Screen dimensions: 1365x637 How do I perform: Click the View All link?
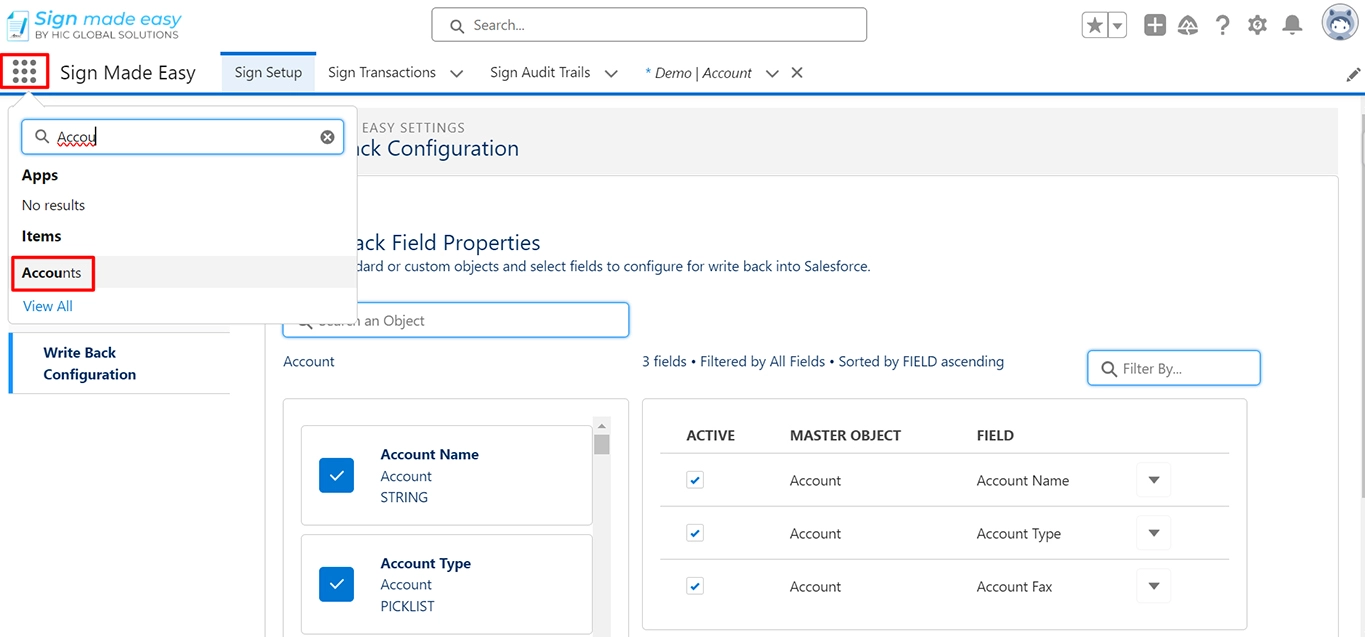pyautogui.click(x=48, y=306)
